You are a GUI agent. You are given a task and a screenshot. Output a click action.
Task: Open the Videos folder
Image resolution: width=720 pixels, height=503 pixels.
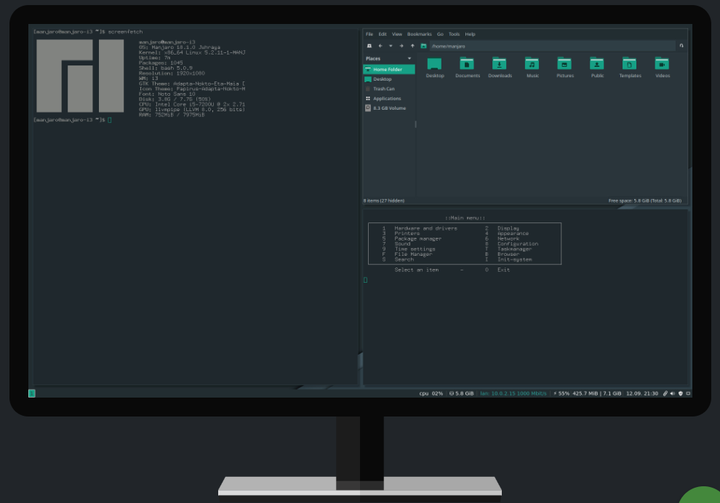662,68
